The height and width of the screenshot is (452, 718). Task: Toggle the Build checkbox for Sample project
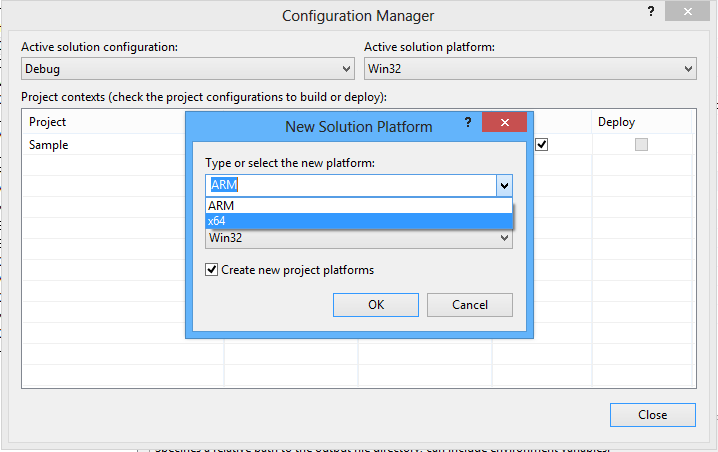pos(541,144)
